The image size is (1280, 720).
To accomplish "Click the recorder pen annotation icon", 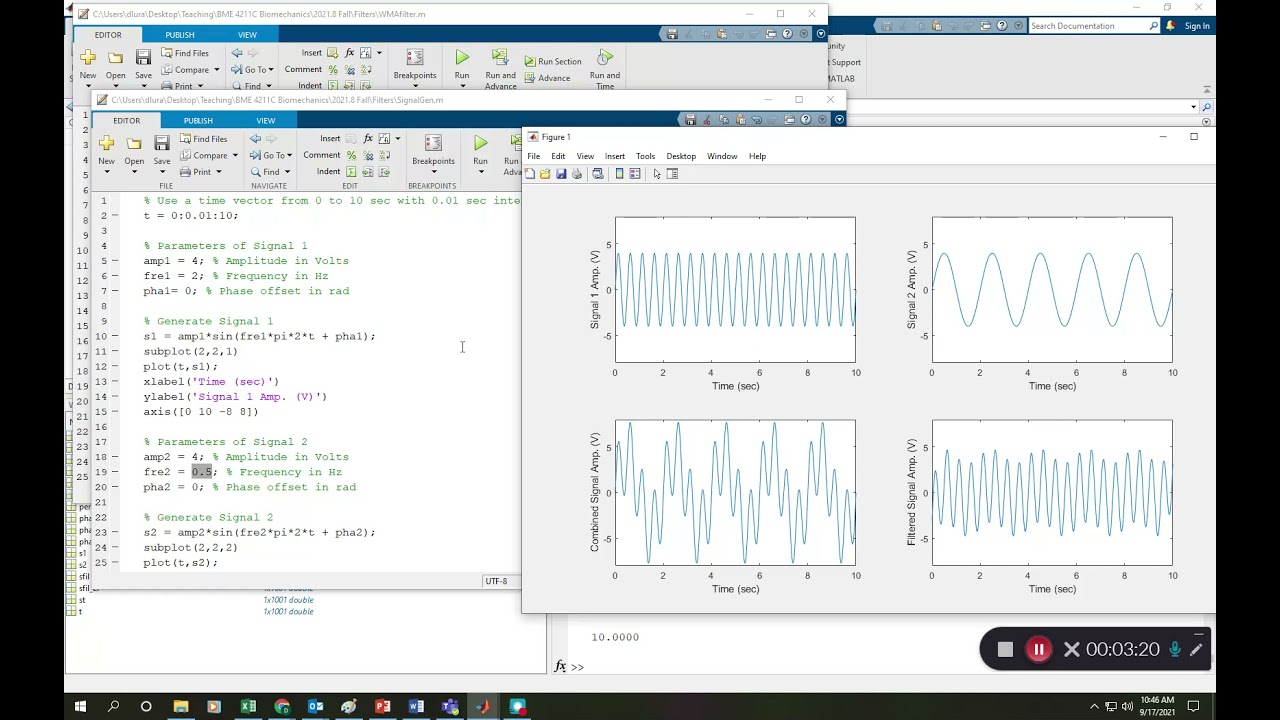I will coord(1196,650).
